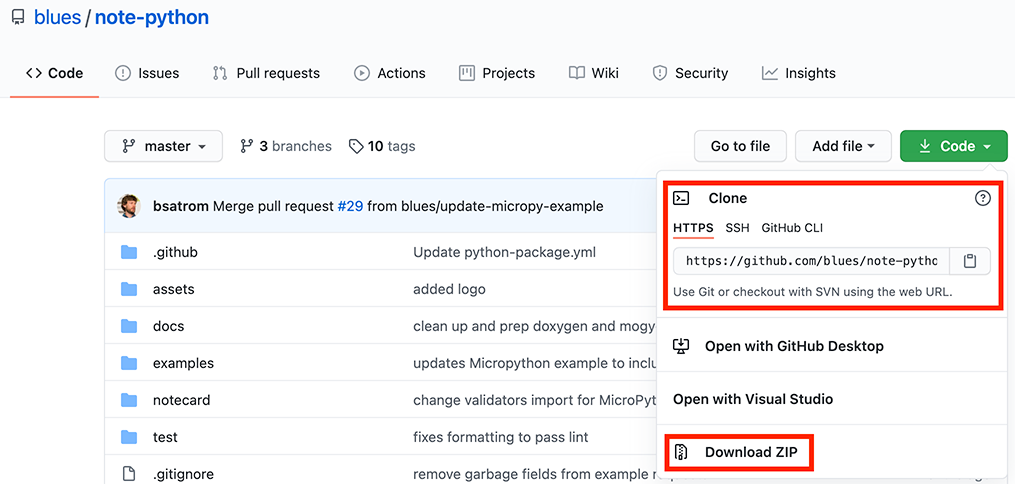
Task: Click the examples folder icon
Action: coord(129,363)
